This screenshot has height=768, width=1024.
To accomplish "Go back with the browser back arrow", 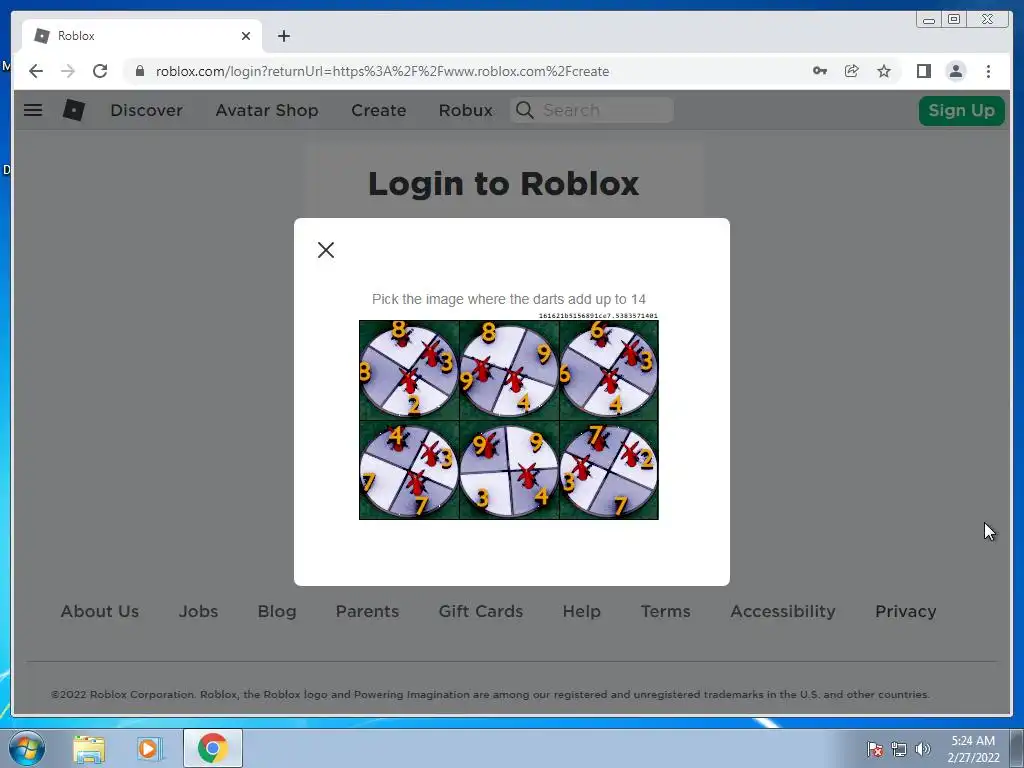I will (36, 71).
